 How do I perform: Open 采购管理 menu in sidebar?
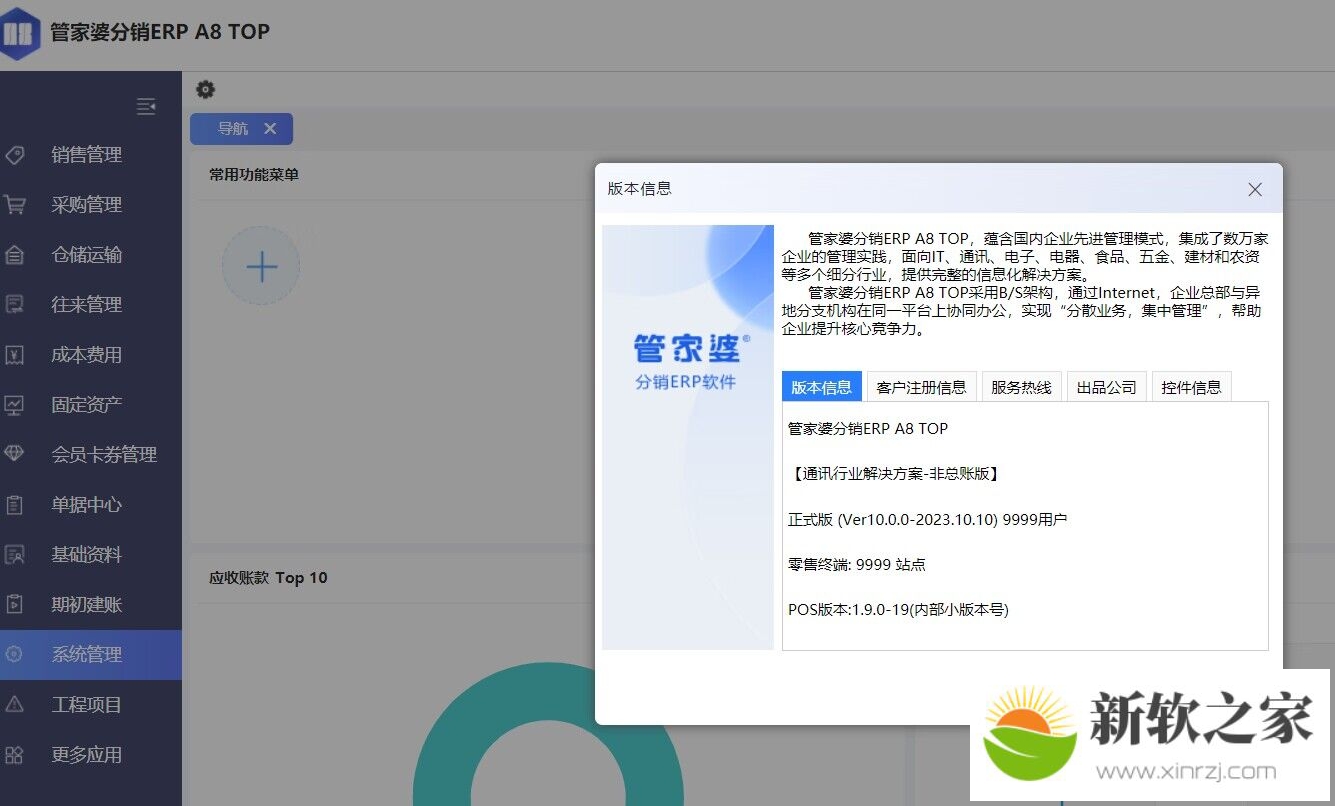(91, 205)
